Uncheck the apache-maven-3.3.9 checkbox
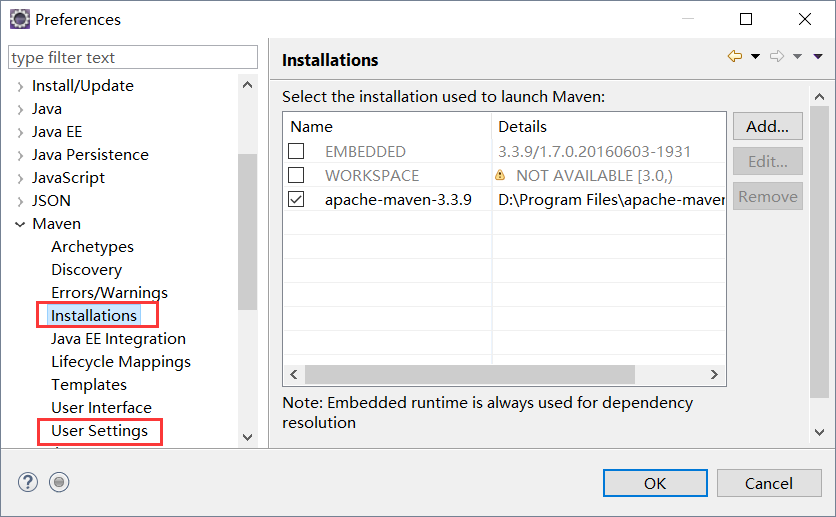The height and width of the screenshot is (517, 836). pyautogui.click(x=297, y=199)
